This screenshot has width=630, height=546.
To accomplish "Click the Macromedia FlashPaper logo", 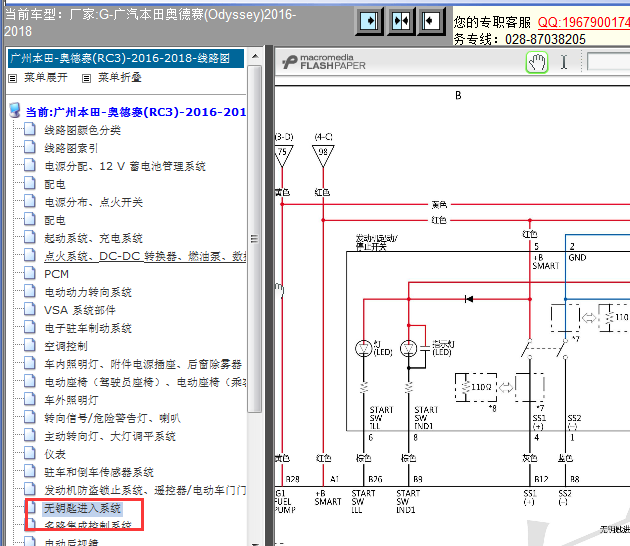I will (324, 62).
